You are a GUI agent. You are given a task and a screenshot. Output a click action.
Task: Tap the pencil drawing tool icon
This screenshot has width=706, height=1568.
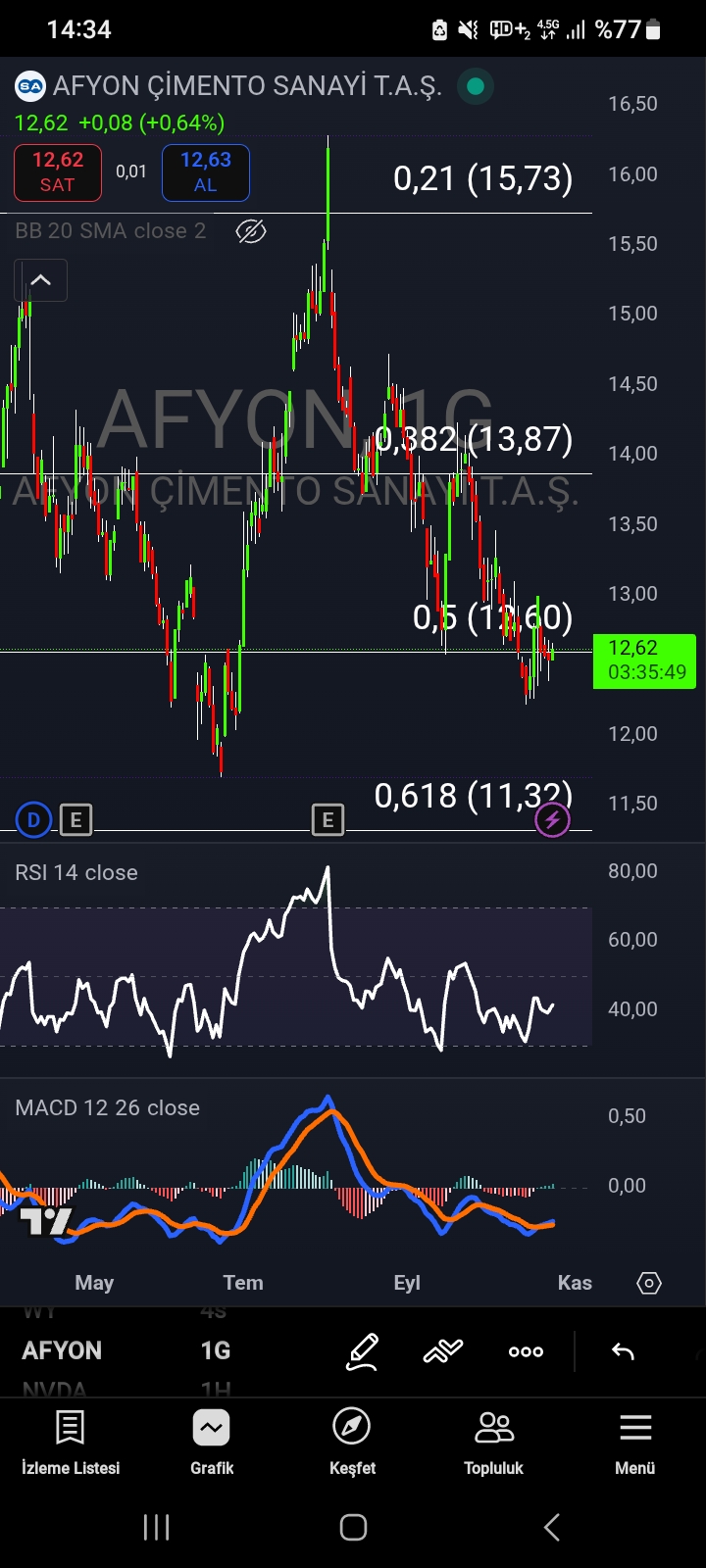pos(362,1351)
